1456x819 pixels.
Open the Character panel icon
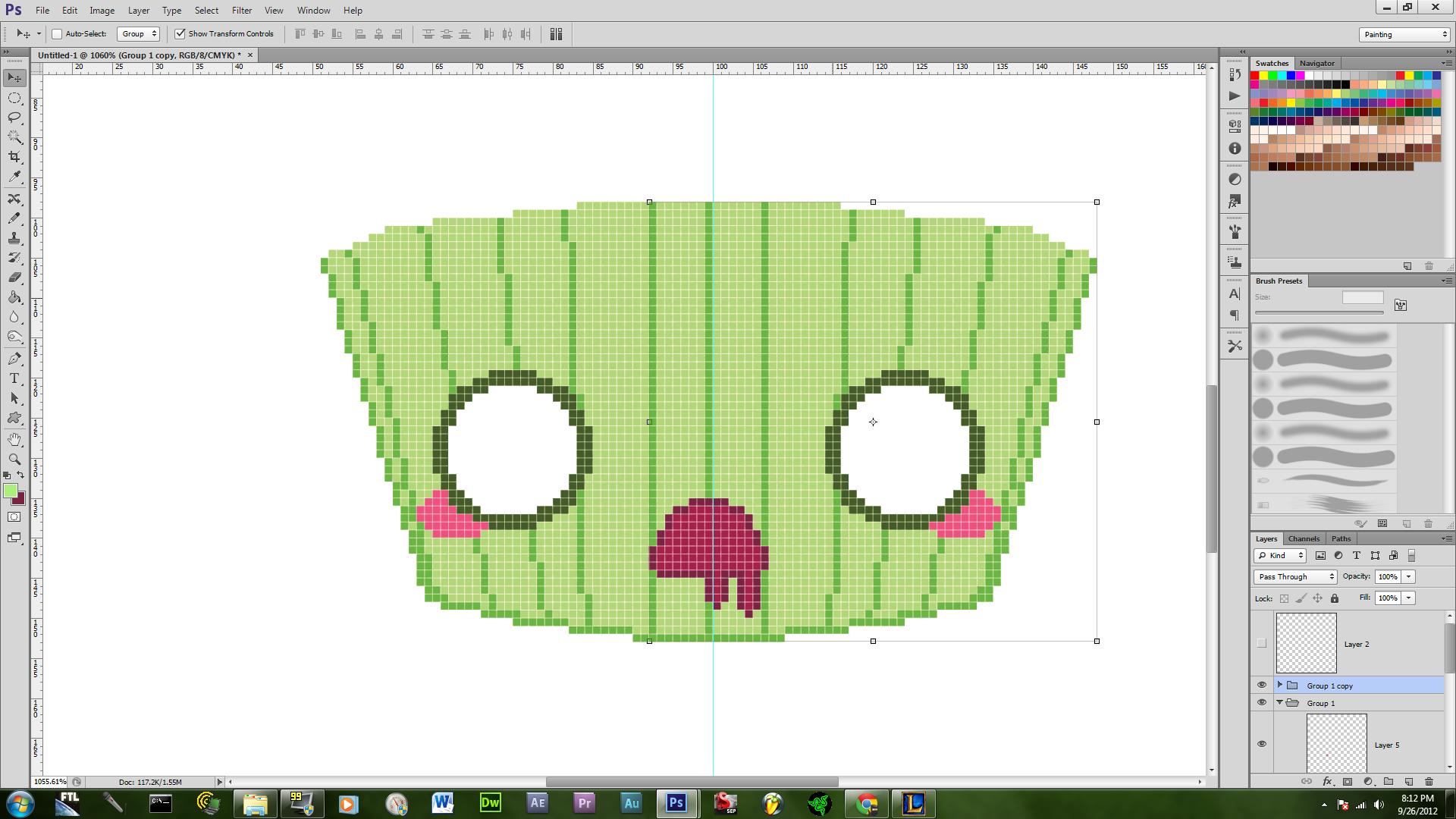click(1235, 293)
